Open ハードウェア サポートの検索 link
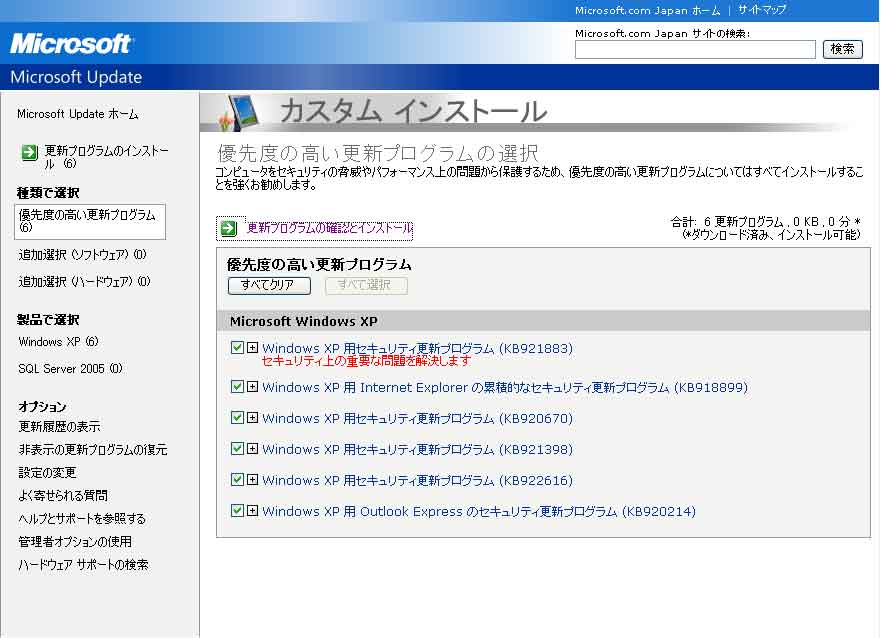 tap(83, 564)
